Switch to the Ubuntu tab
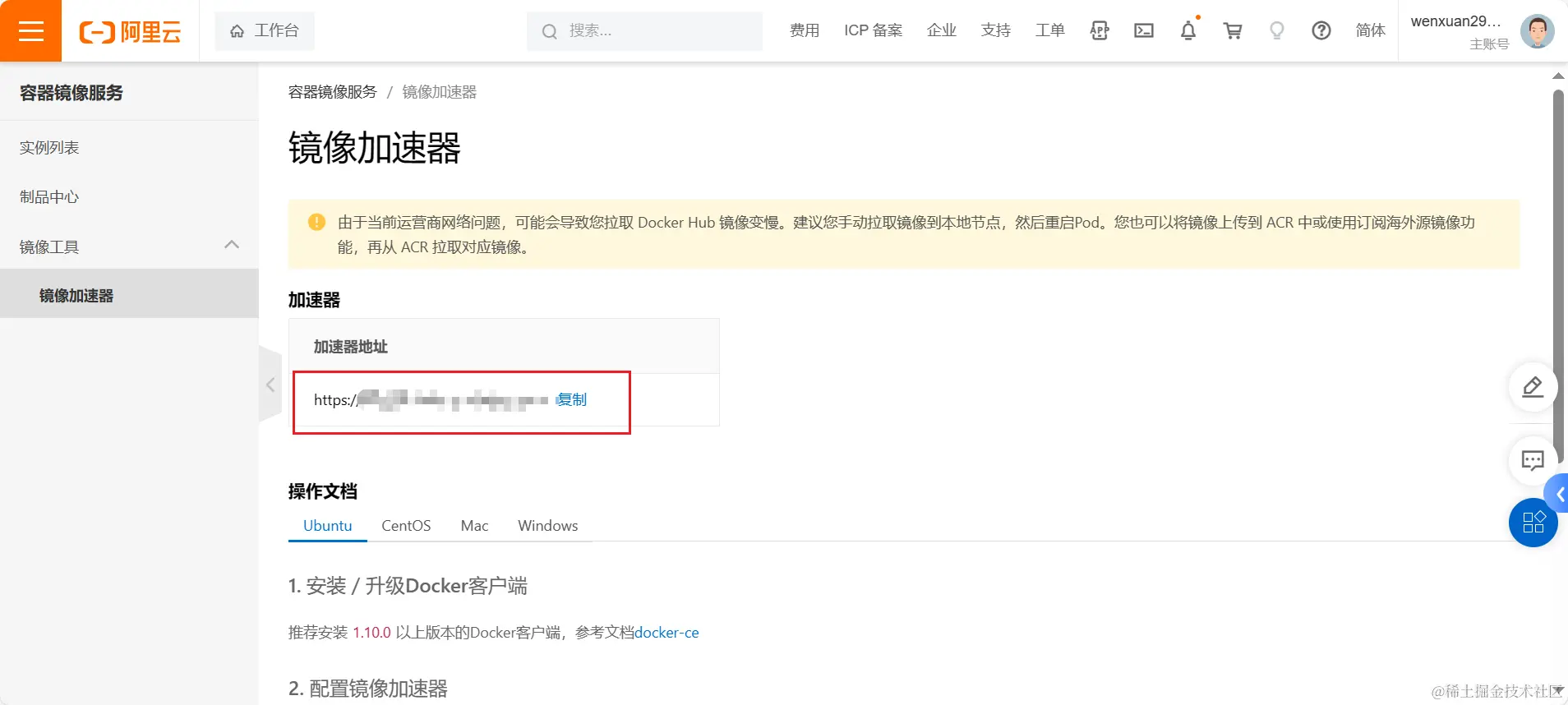The width and height of the screenshot is (1568, 705). pyautogui.click(x=327, y=526)
